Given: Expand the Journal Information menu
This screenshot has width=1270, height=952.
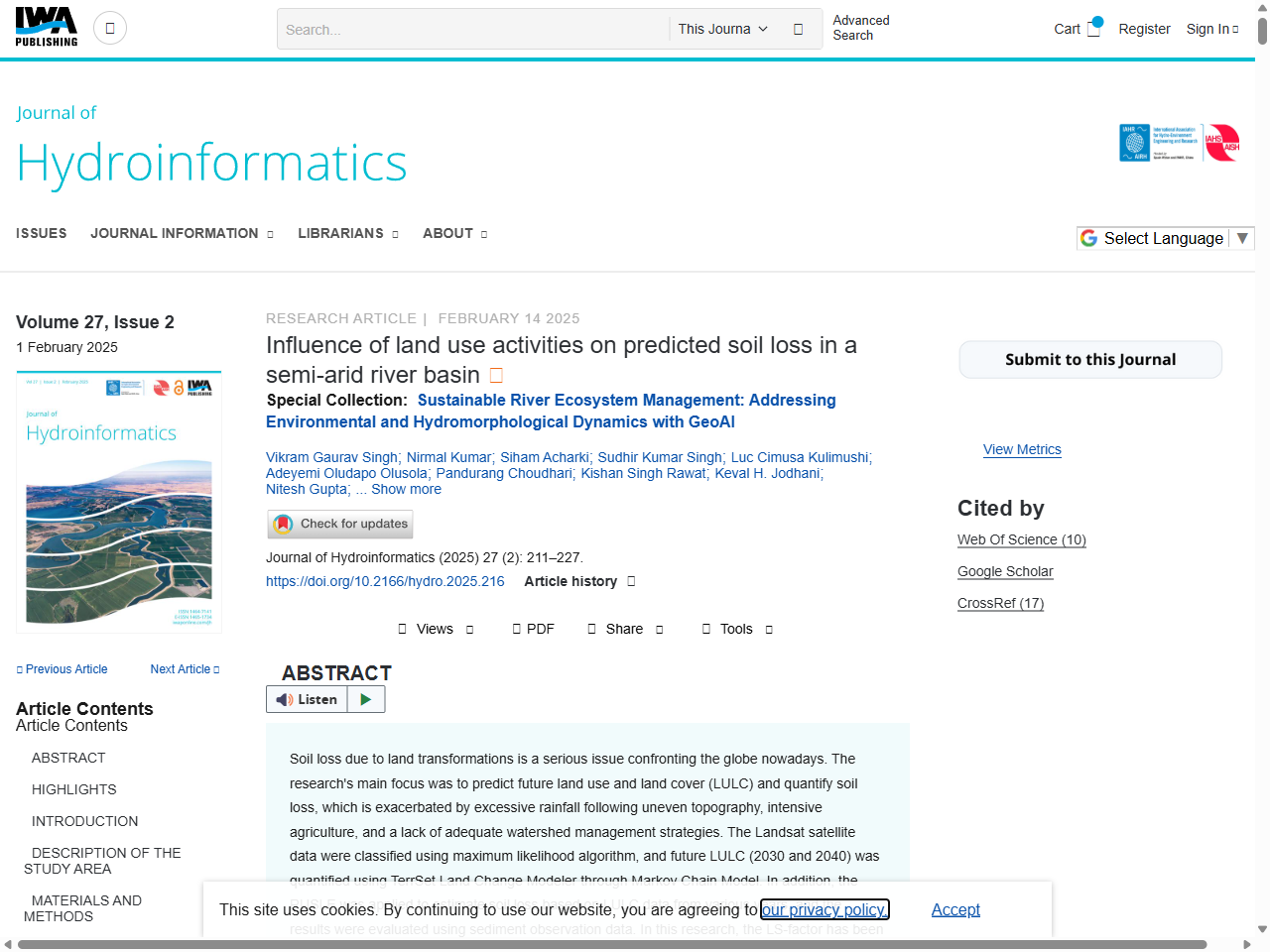Looking at the screenshot, I should tap(182, 233).
